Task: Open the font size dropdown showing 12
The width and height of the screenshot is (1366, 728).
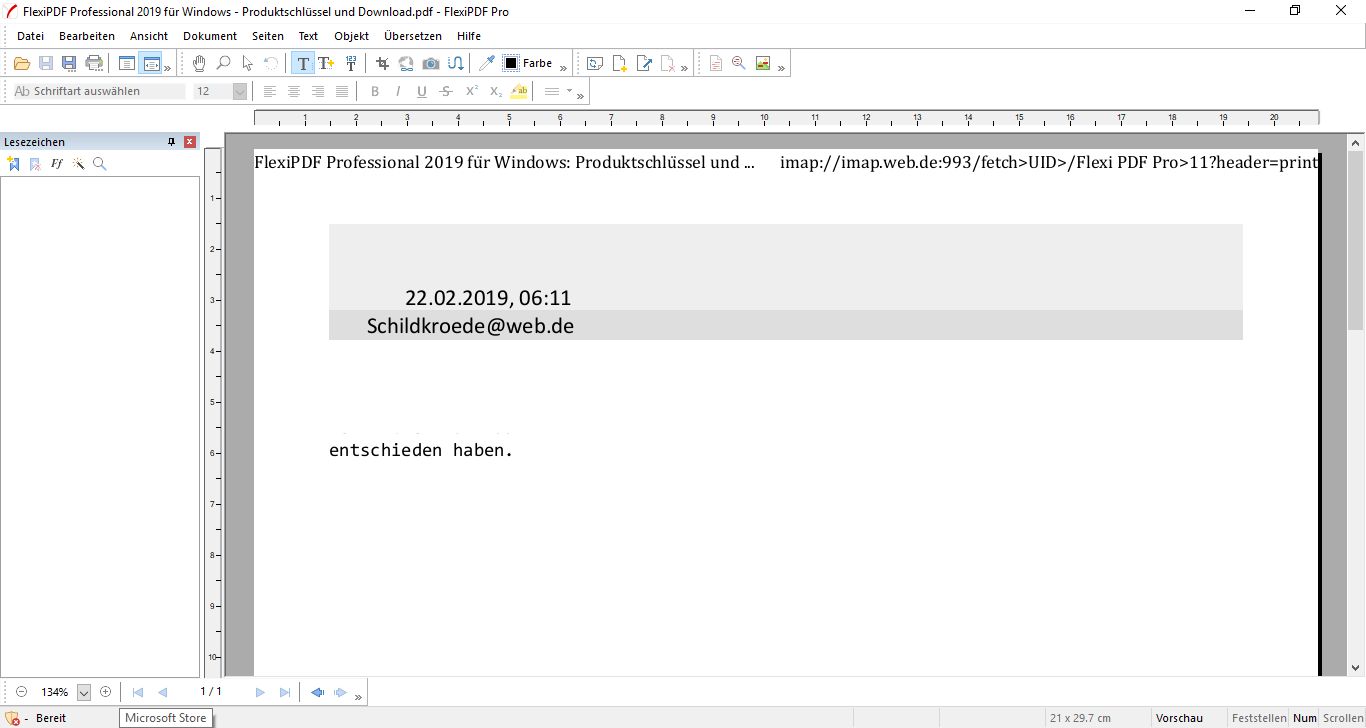Action: tap(240, 91)
